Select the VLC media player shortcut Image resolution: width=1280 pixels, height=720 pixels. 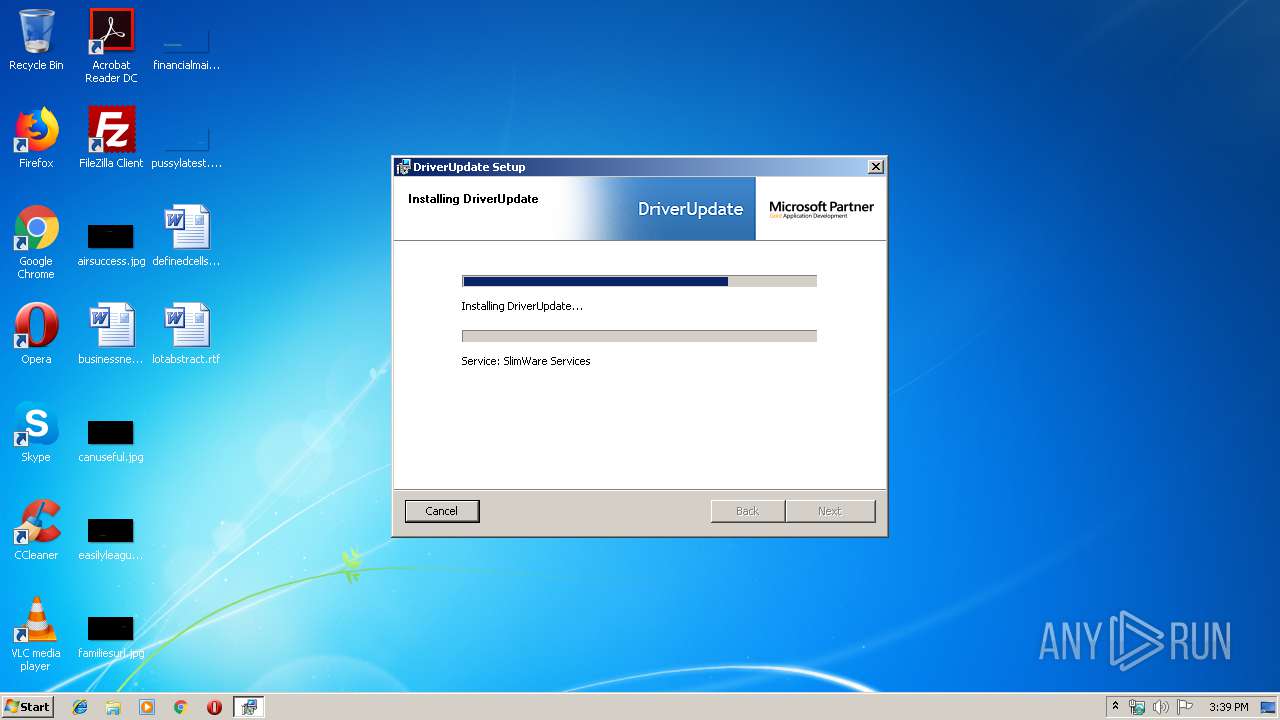pos(36,634)
